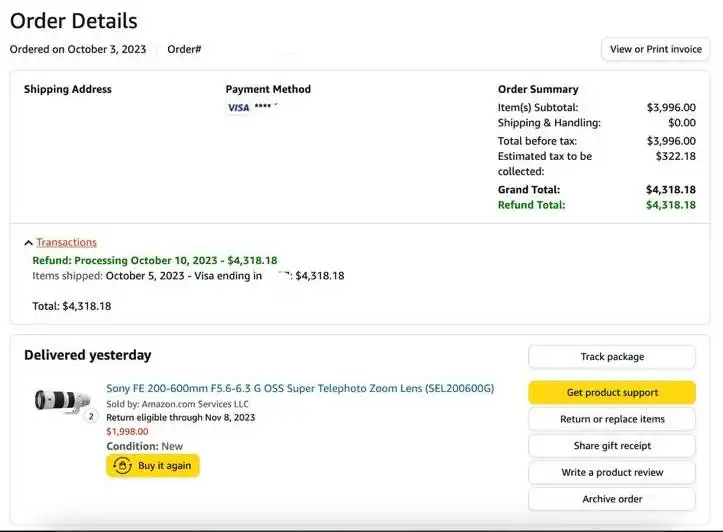Click the VISA card logo
The width and height of the screenshot is (723, 532).
pyautogui.click(x=238, y=107)
